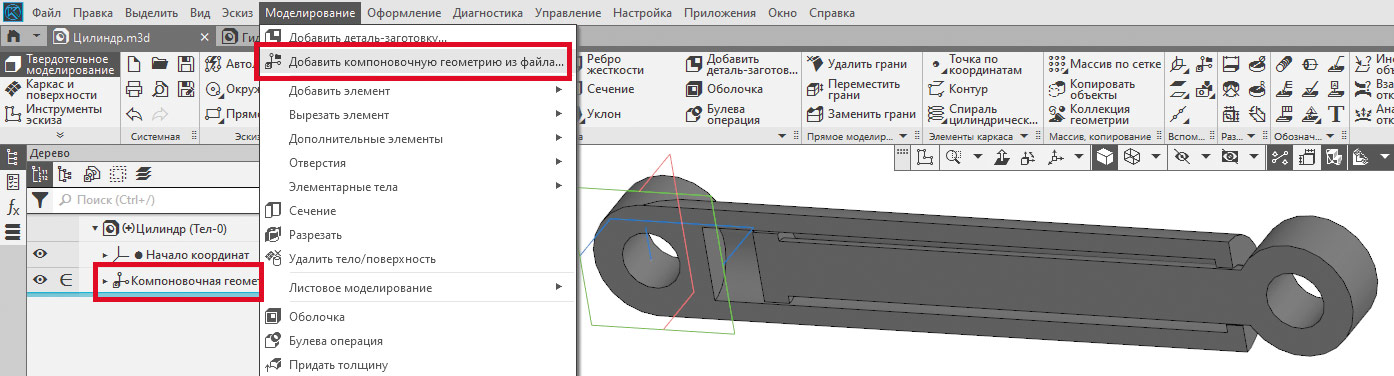Expand the Начало координат tree node
1394x376 pixels.
pos(106,255)
